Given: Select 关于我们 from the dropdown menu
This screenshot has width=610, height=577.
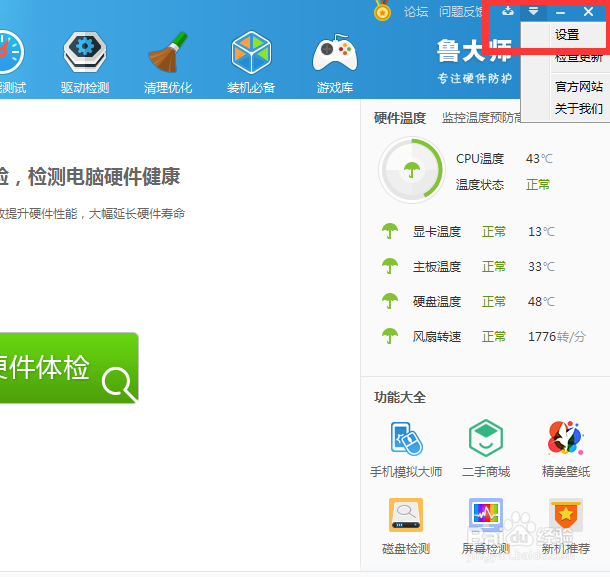Looking at the screenshot, I should tap(578, 109).
